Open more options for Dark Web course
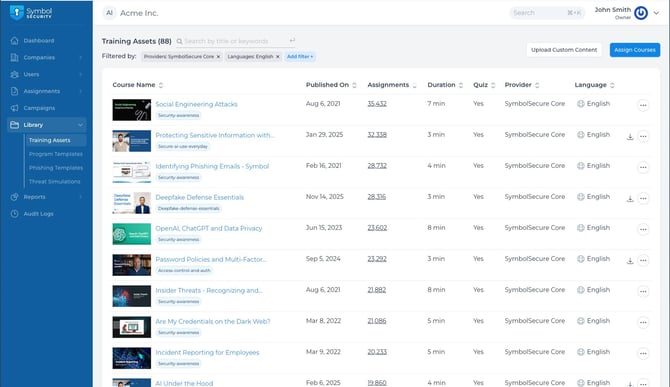670x387 pixels. click(x=643, y=322)
